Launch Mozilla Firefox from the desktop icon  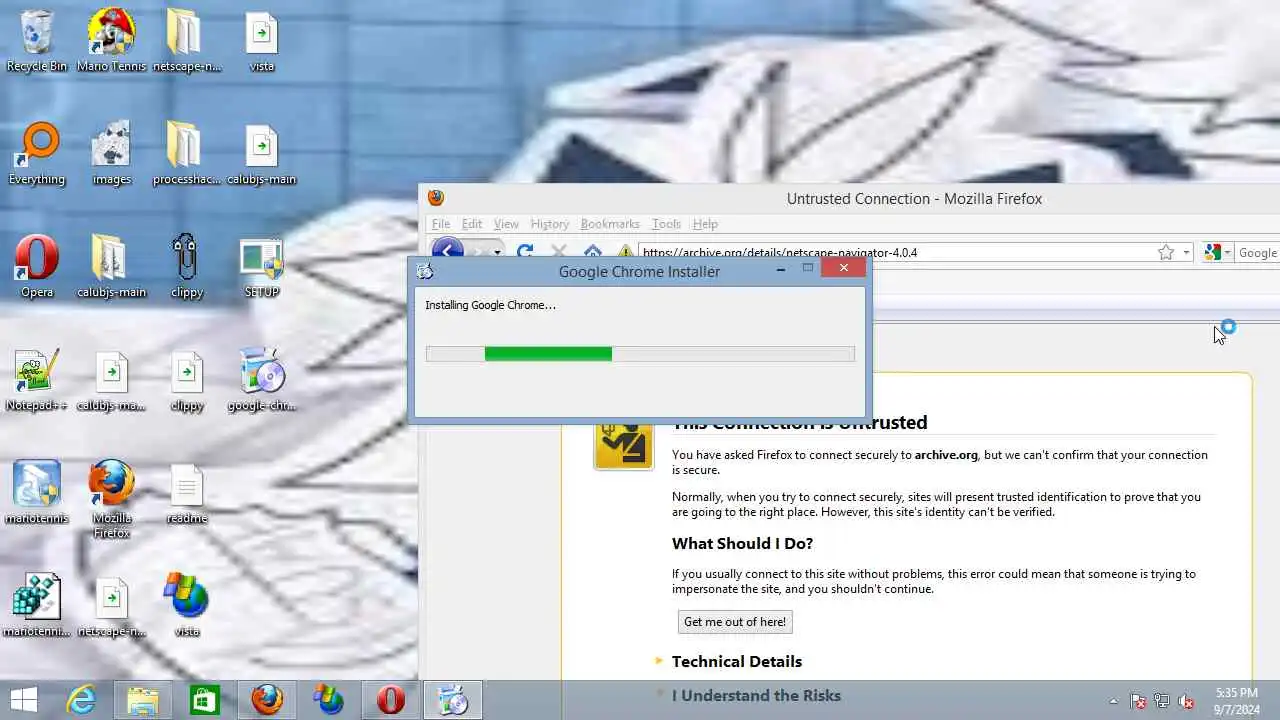111,498
